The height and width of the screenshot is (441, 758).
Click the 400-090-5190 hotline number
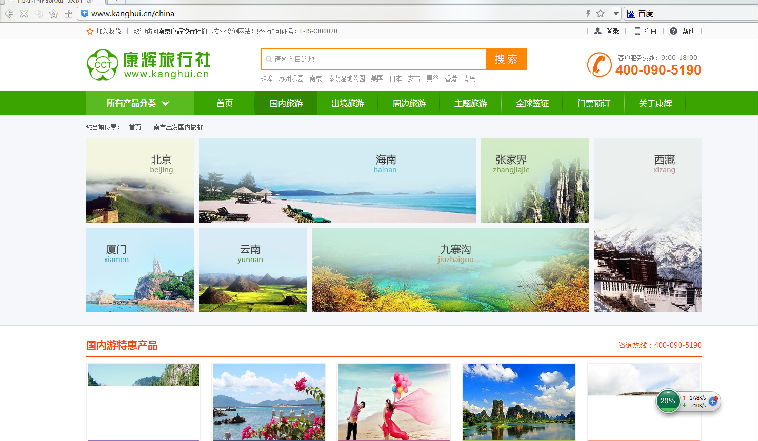click(658, 70)
